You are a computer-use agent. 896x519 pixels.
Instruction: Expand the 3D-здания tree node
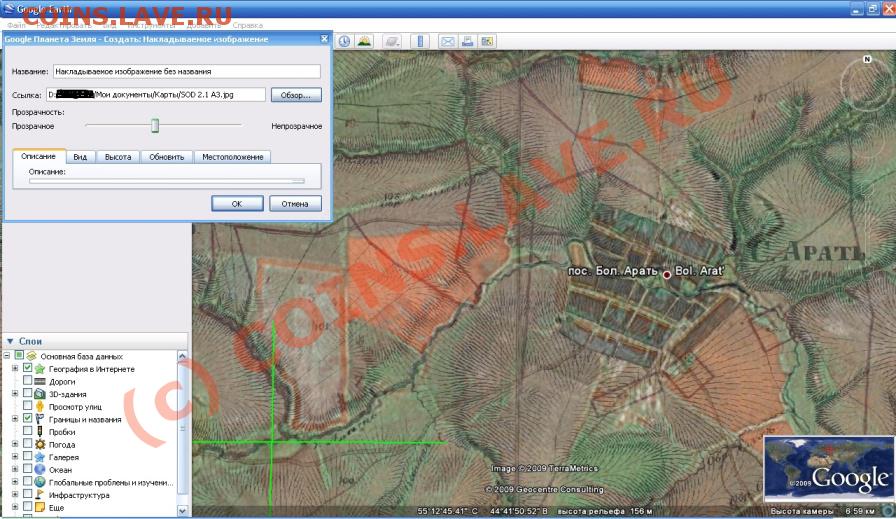point(15,394)
